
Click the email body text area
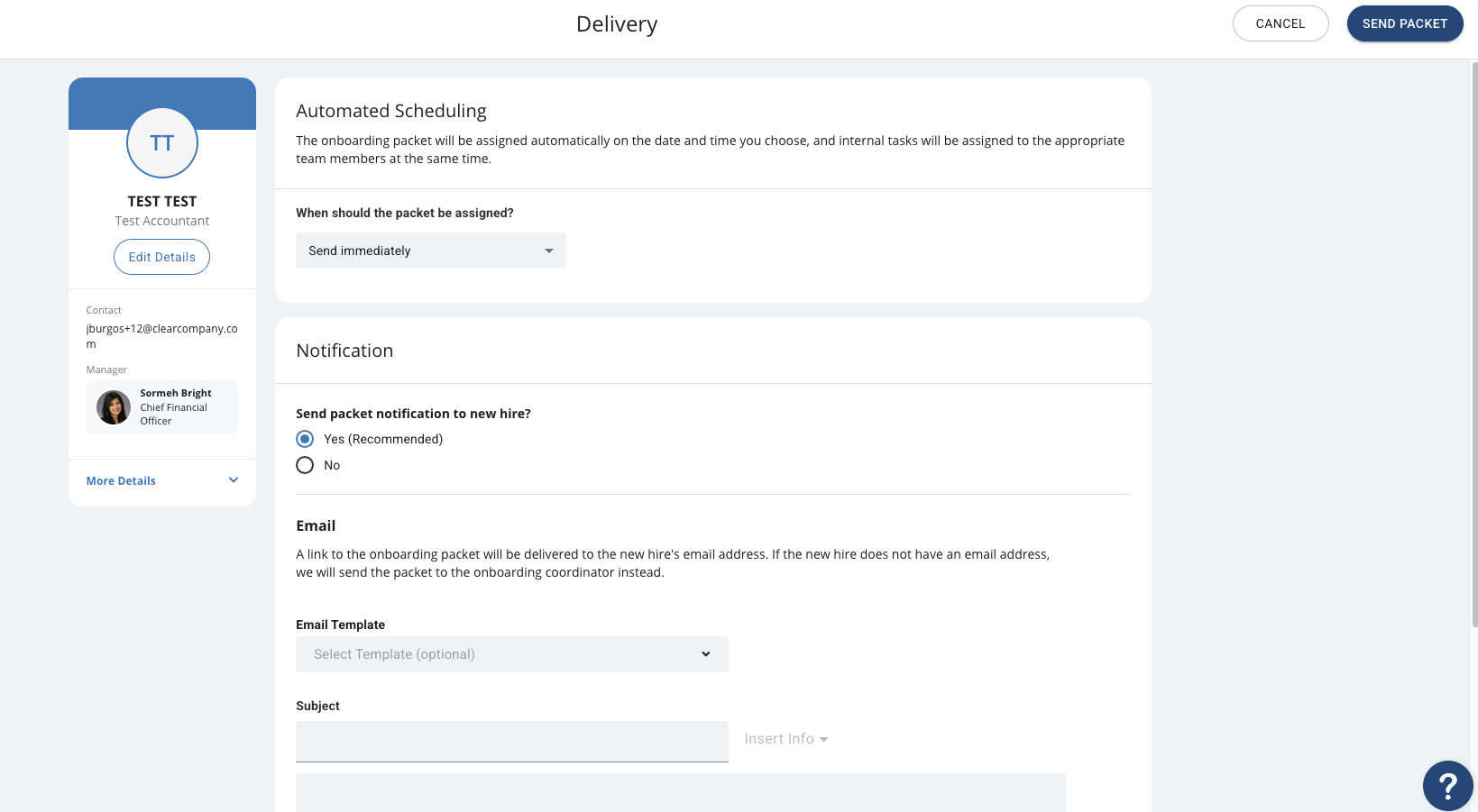point(681,793)
